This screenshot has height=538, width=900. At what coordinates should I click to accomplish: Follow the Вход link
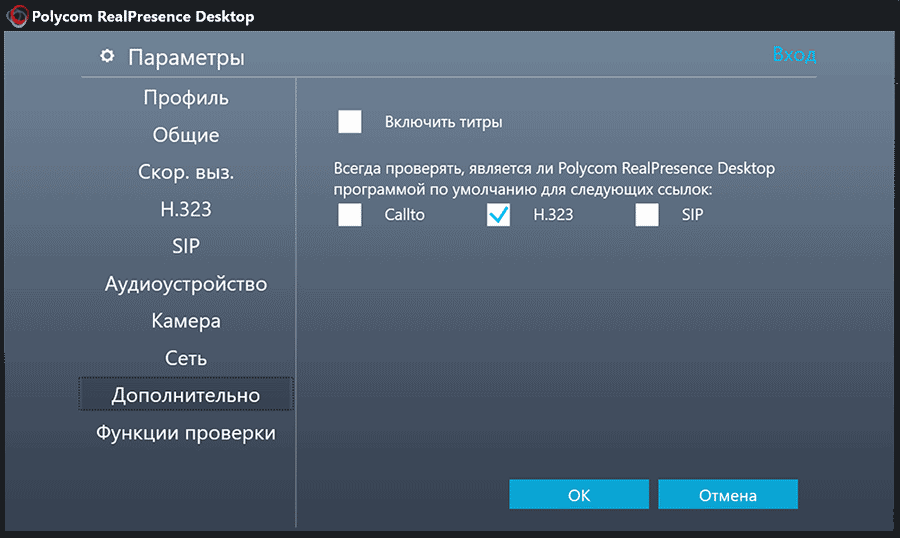[794, 54]
